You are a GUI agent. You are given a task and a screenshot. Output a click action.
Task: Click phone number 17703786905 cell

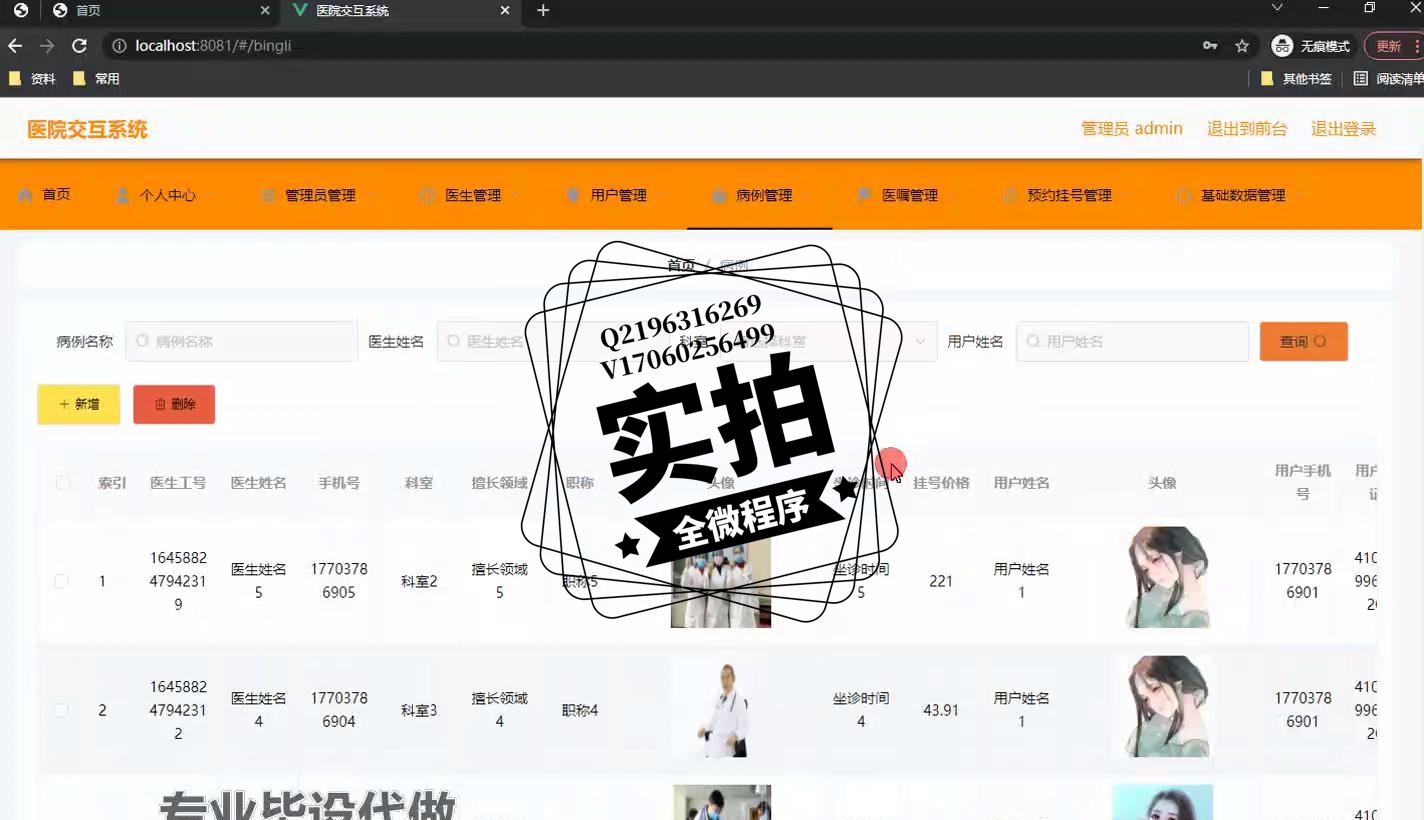[x=339, y=581]
